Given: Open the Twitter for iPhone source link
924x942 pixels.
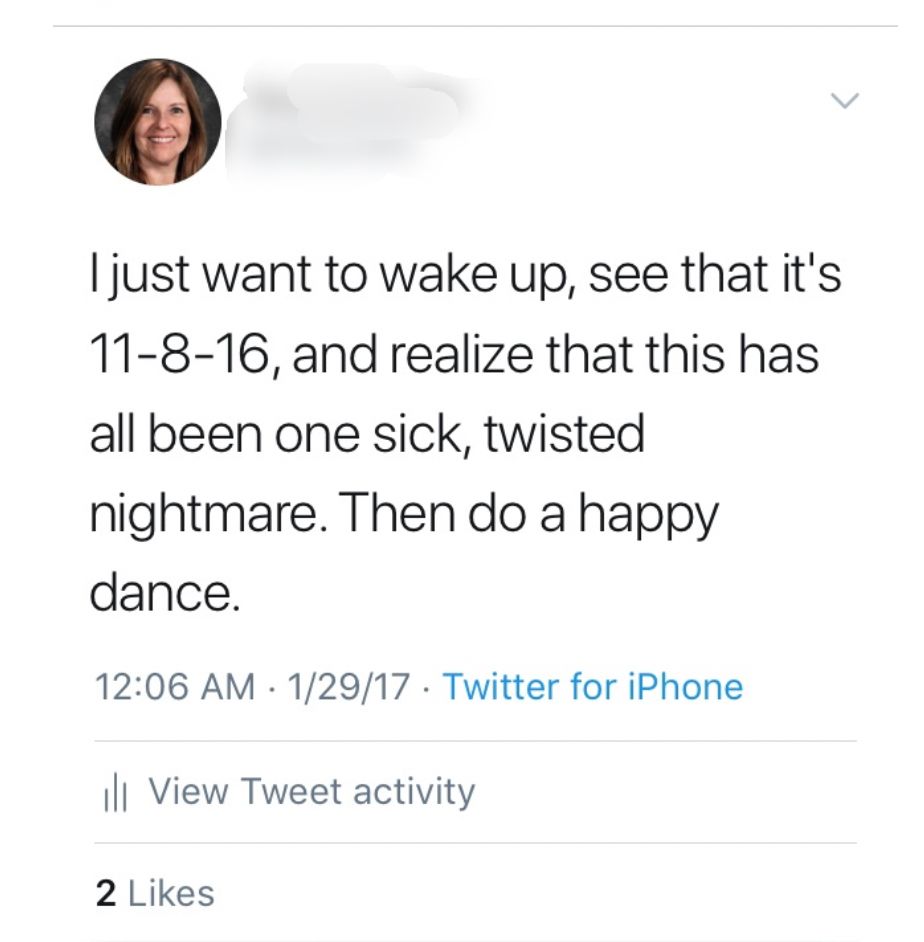Looking at the screenshot, I should pyautogui.click(x=592, y=687).
